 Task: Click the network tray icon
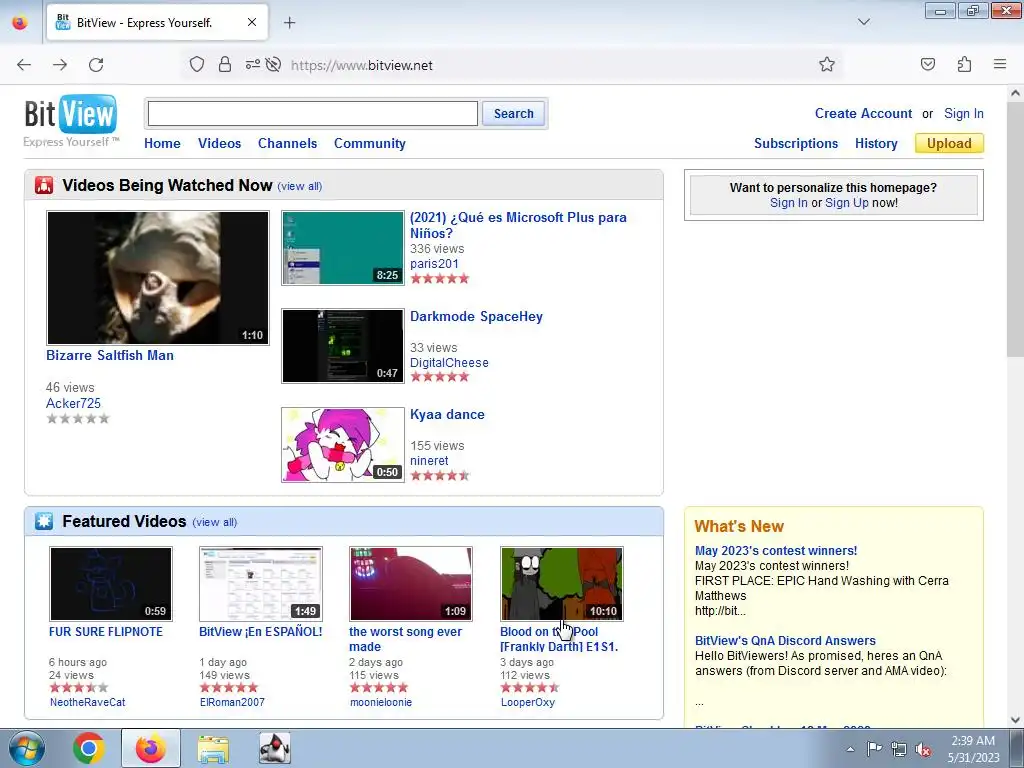coord(899,749)
